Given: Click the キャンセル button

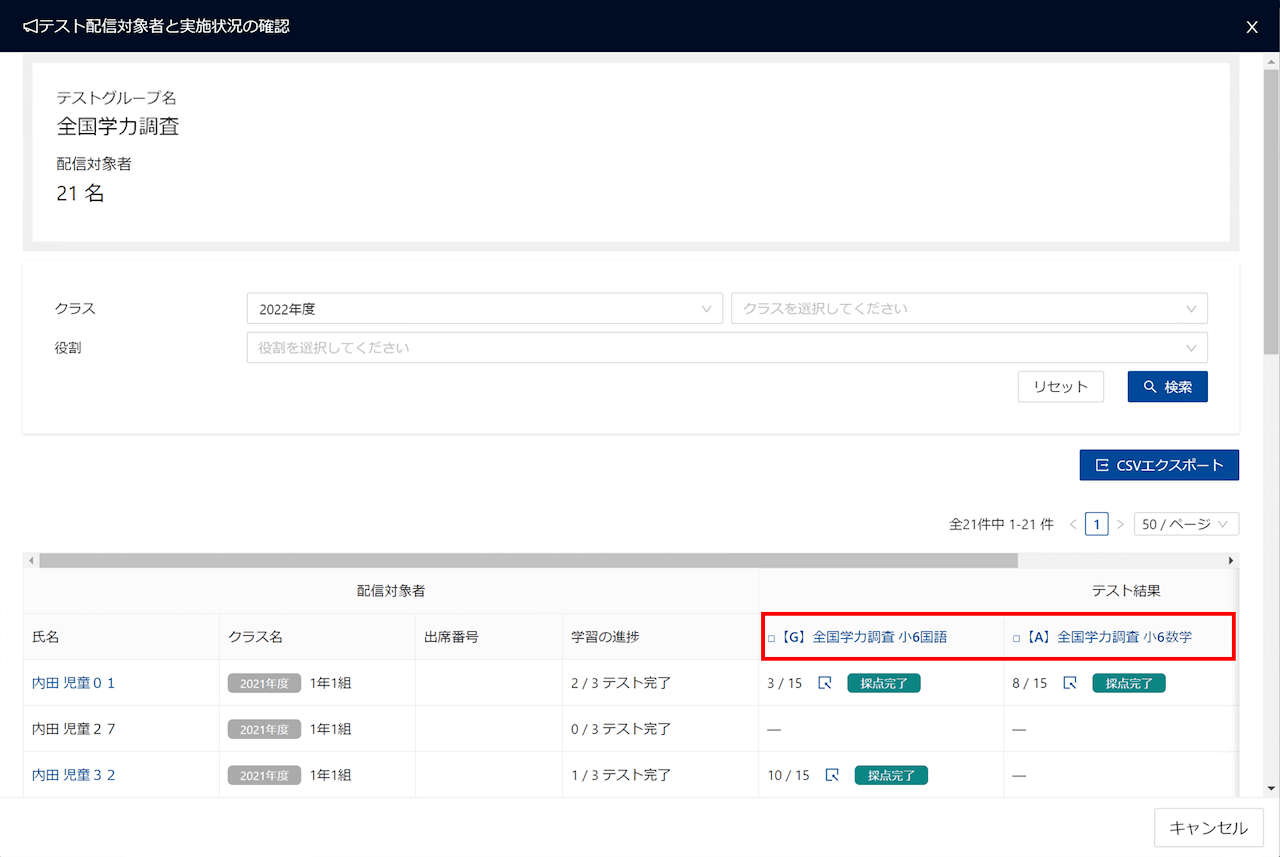Looking at the screenshot, I should (x=1209, y=828).
